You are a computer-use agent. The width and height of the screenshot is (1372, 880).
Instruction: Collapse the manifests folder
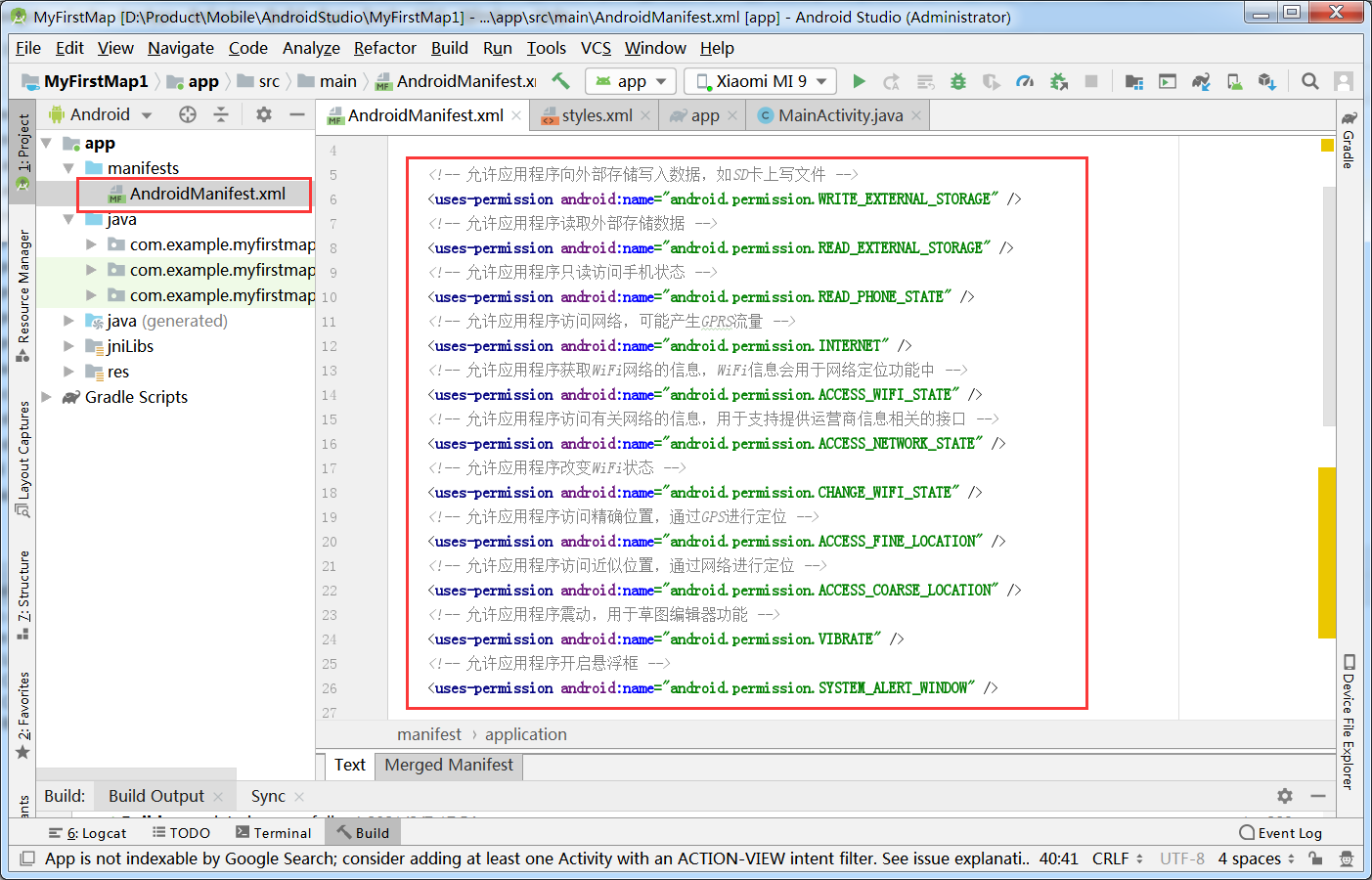point(68,168)
